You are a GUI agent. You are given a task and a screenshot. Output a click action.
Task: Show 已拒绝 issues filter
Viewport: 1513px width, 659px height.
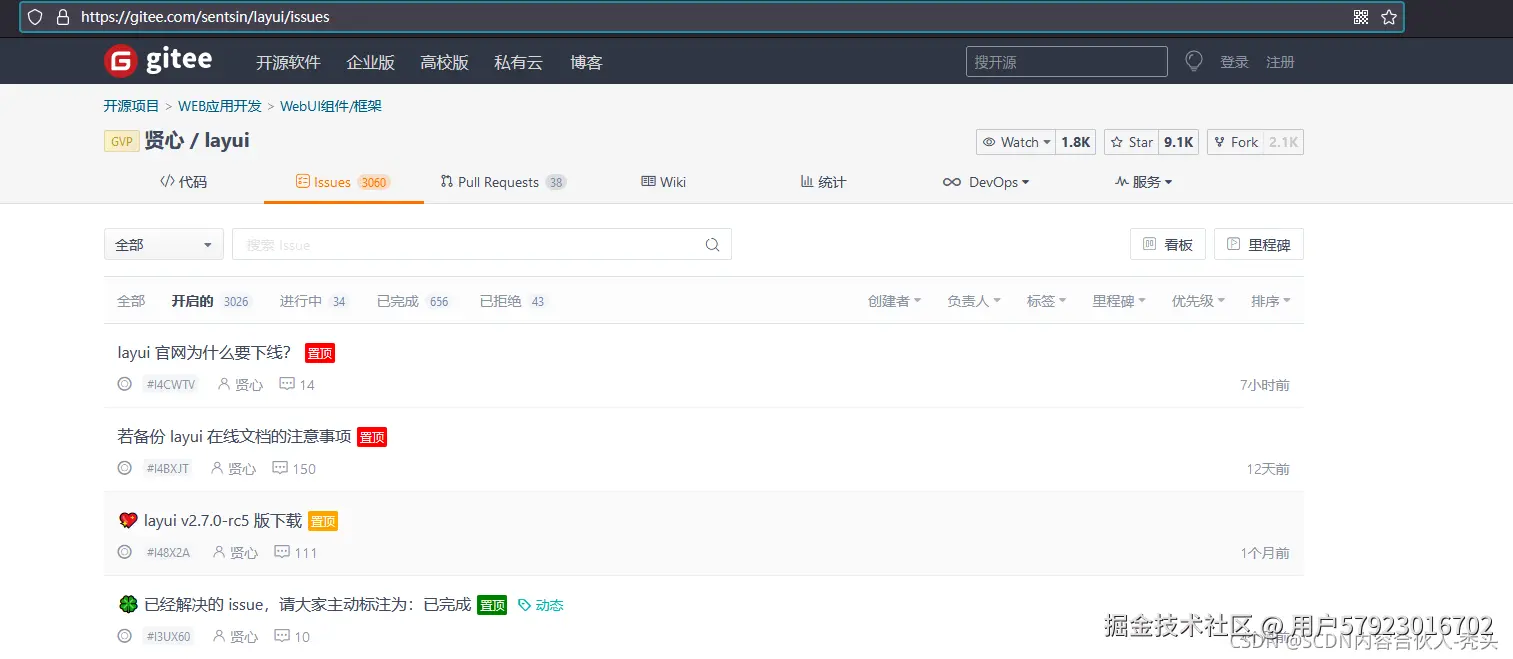[x=513, y=301]
